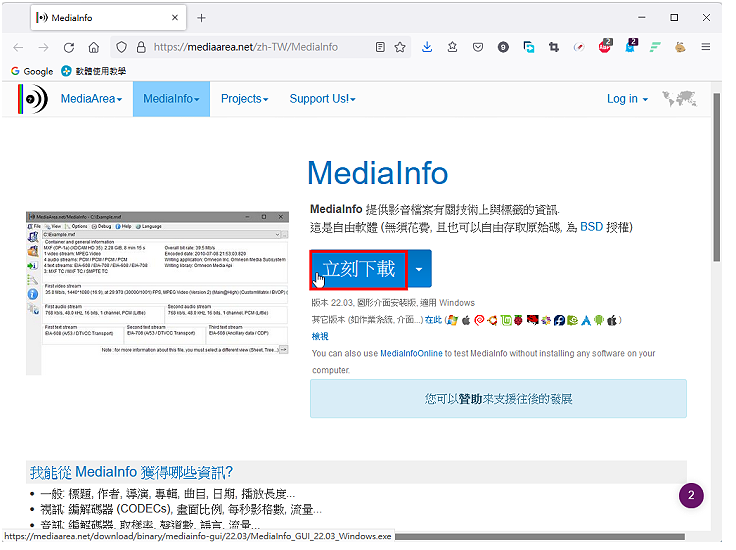Screen dimensions: 736x550
Task: Click the browser forward arrow
Action: click(43, 48)
